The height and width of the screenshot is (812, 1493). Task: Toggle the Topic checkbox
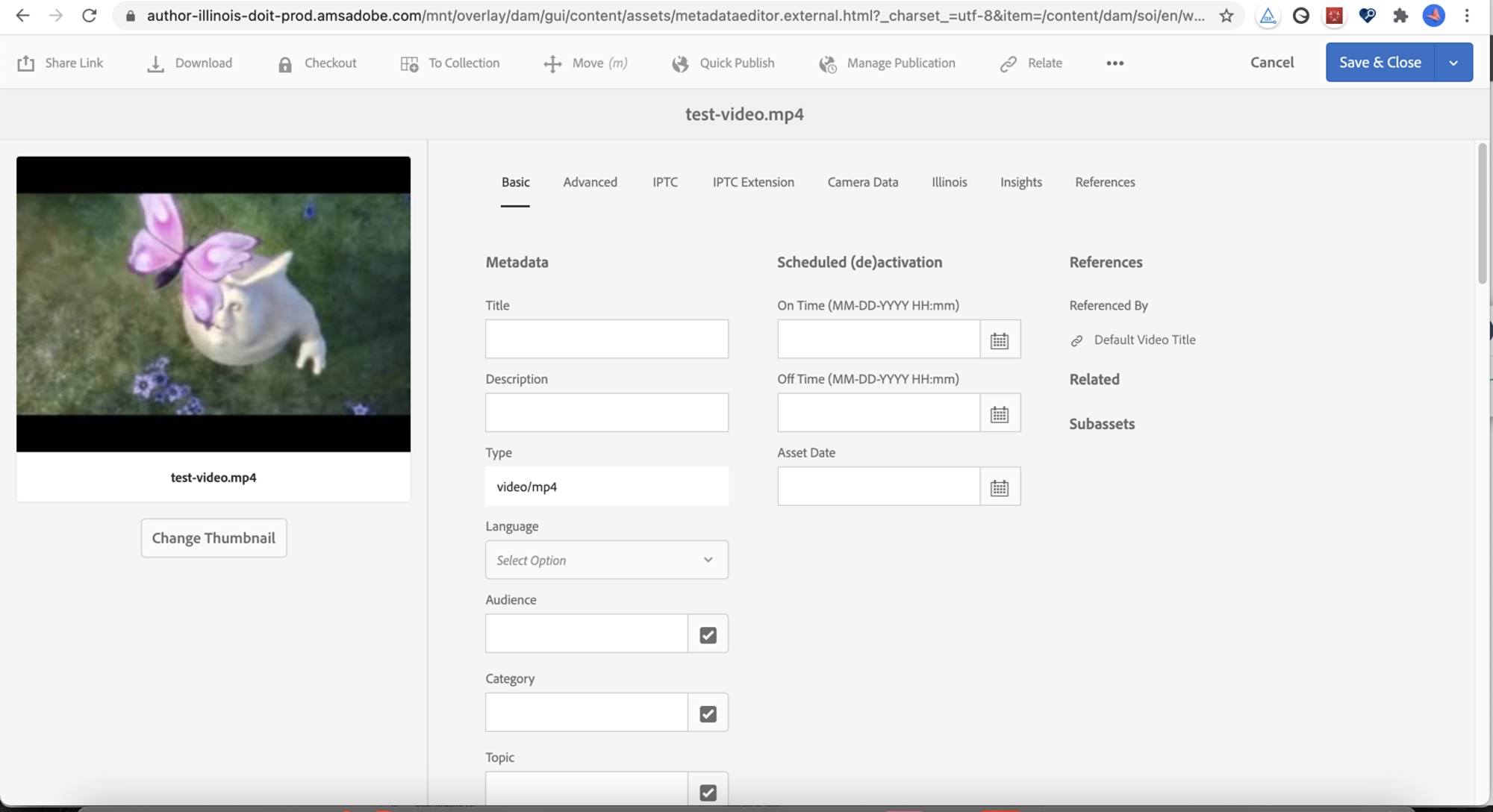click(x=708, y=792)
